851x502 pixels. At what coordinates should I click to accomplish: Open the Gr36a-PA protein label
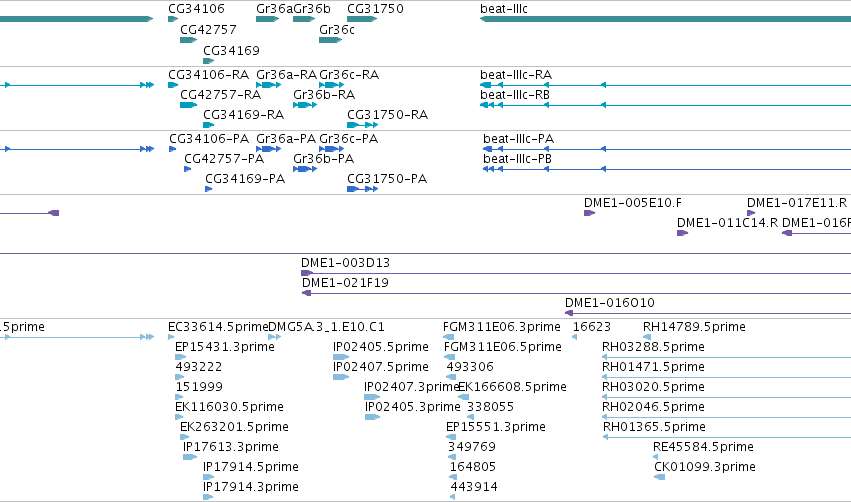(286, 138)
